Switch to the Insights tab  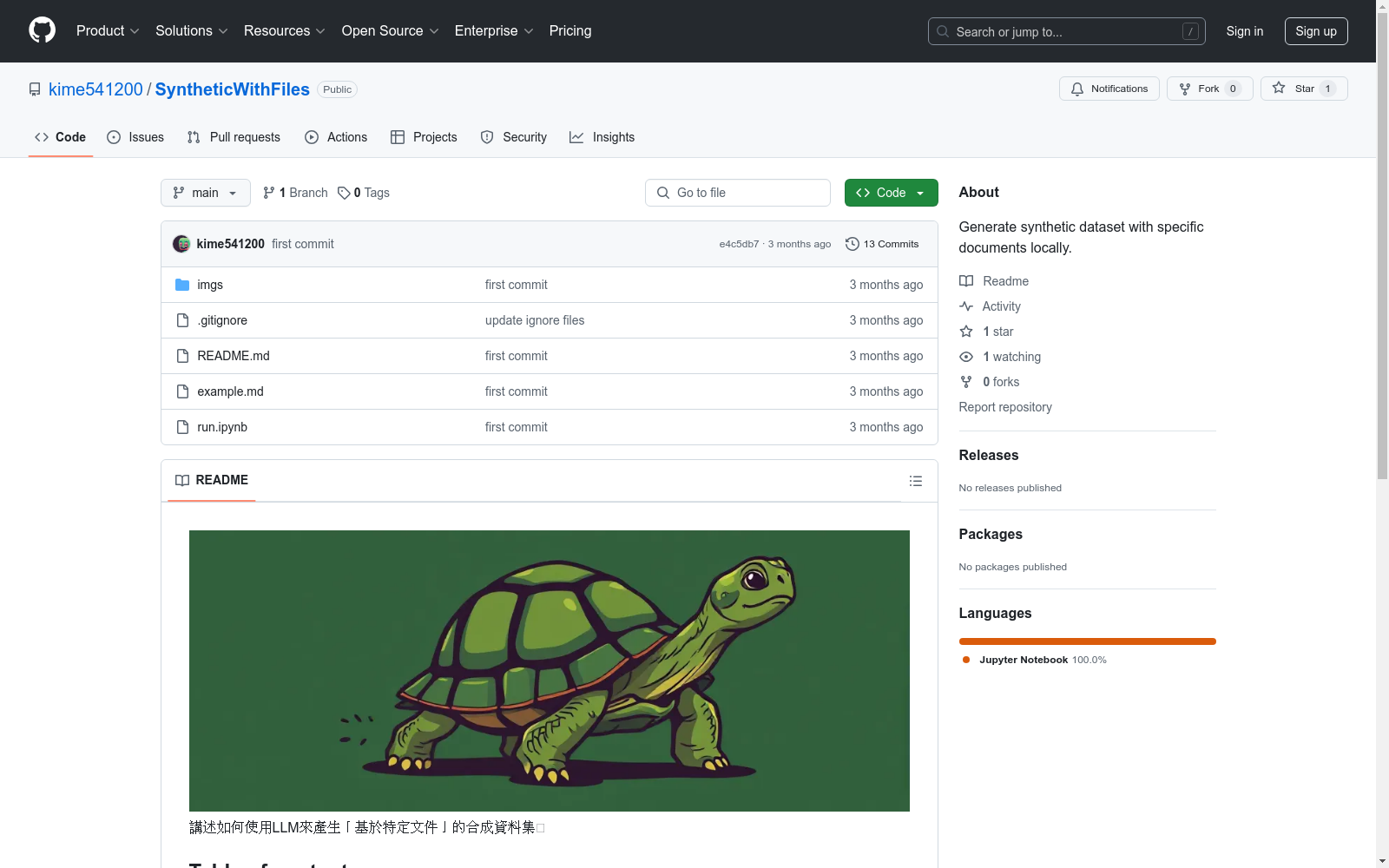coord(602,137)
